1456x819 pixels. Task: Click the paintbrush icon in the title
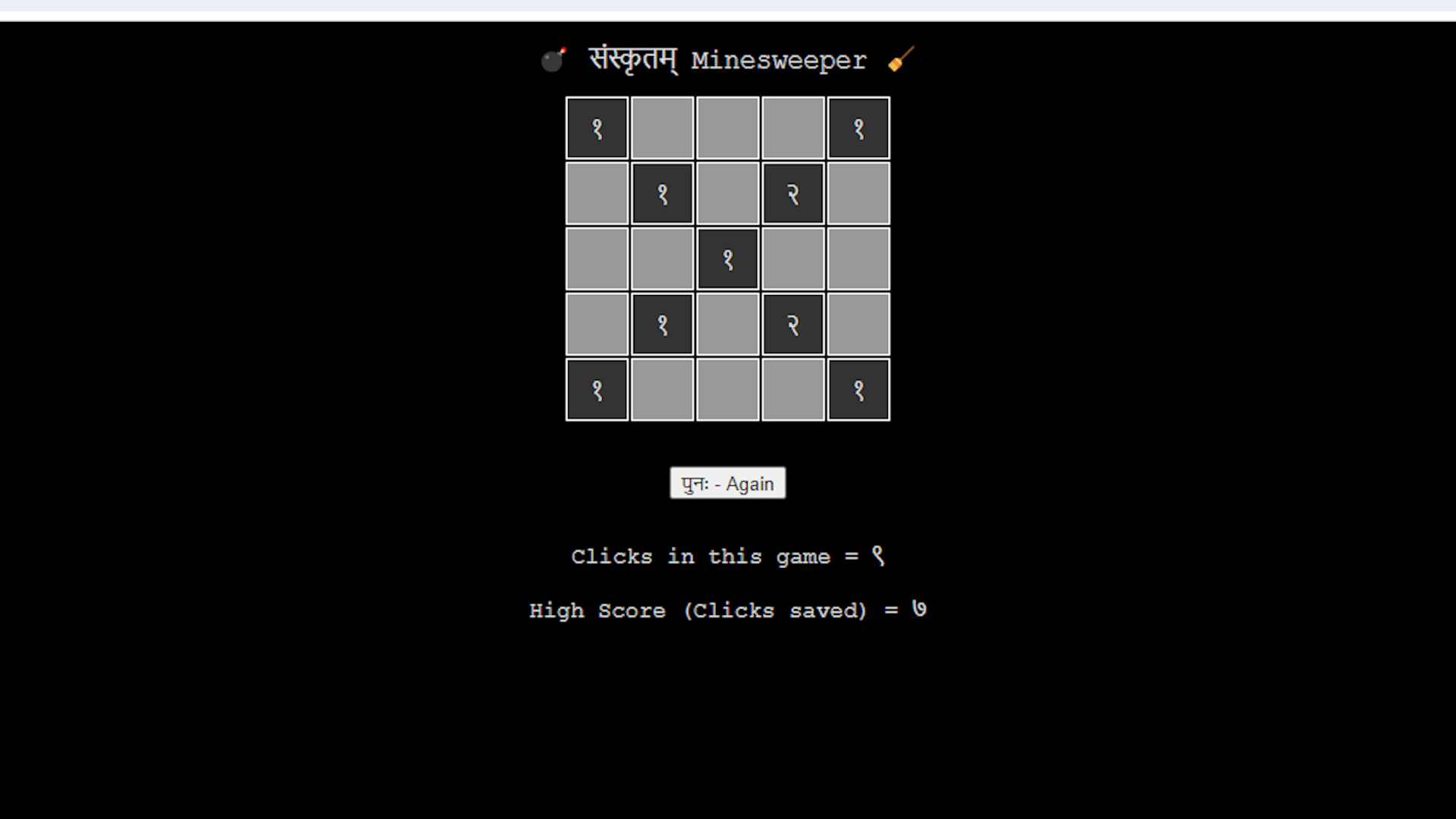pyautogui.click(x=899, y=60)
